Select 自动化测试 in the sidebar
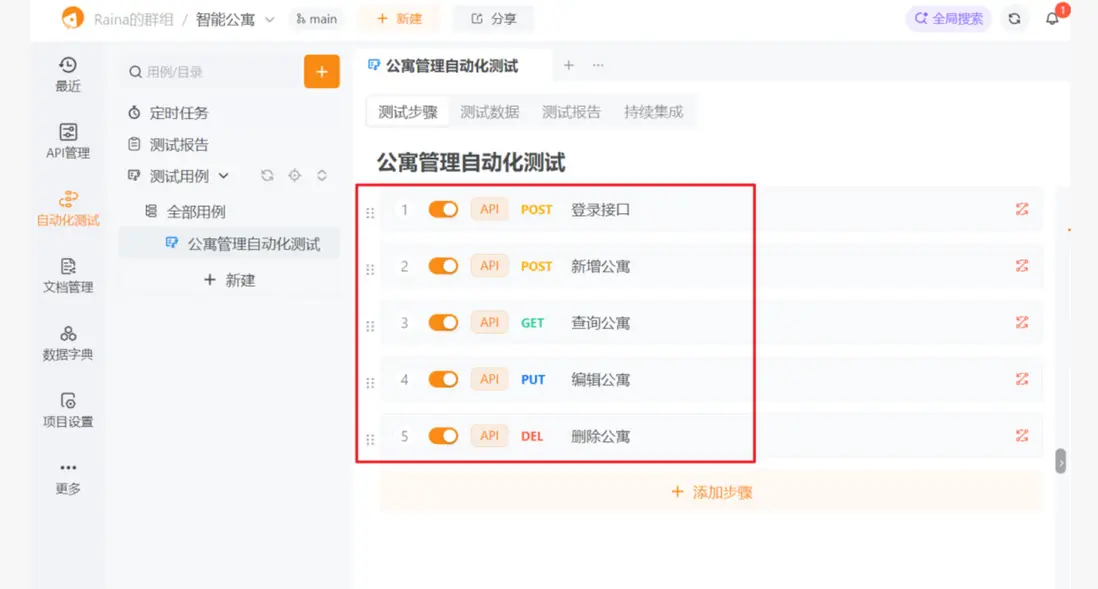The image size is (1098, 589). coord(68,209)
